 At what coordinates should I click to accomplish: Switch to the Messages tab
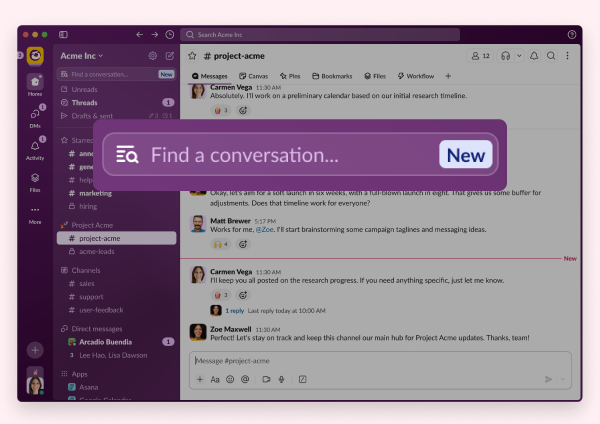coord(210,76)
